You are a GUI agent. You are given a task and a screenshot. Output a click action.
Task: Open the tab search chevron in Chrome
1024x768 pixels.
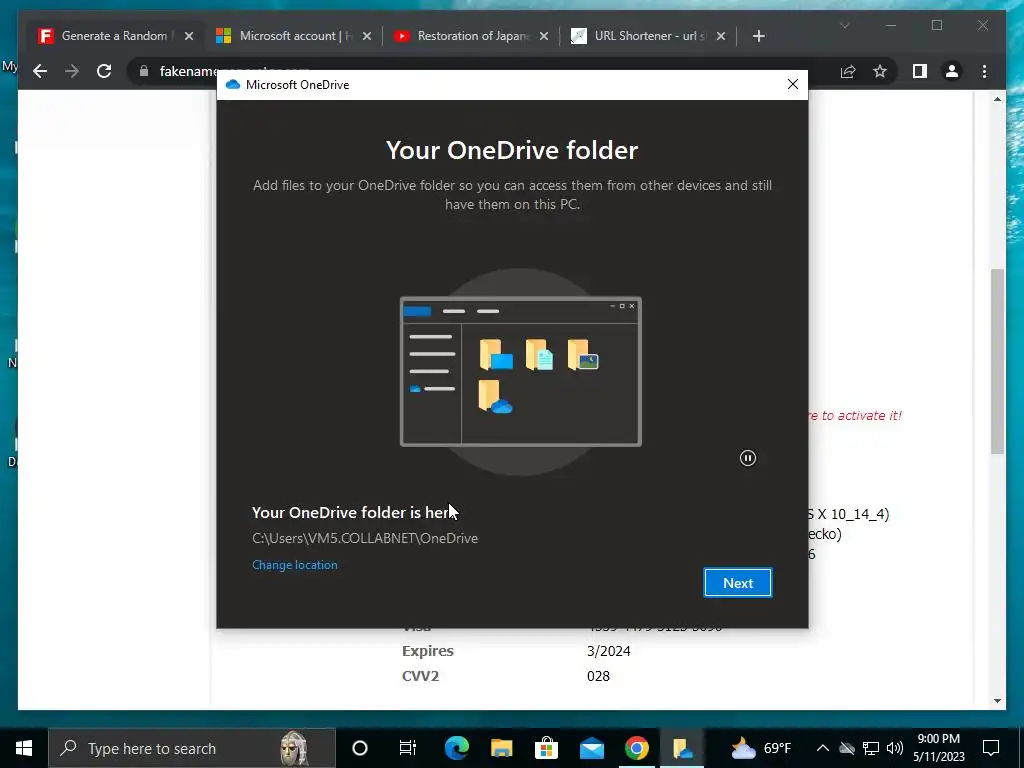pyautogui.click(x=844, y=25)
